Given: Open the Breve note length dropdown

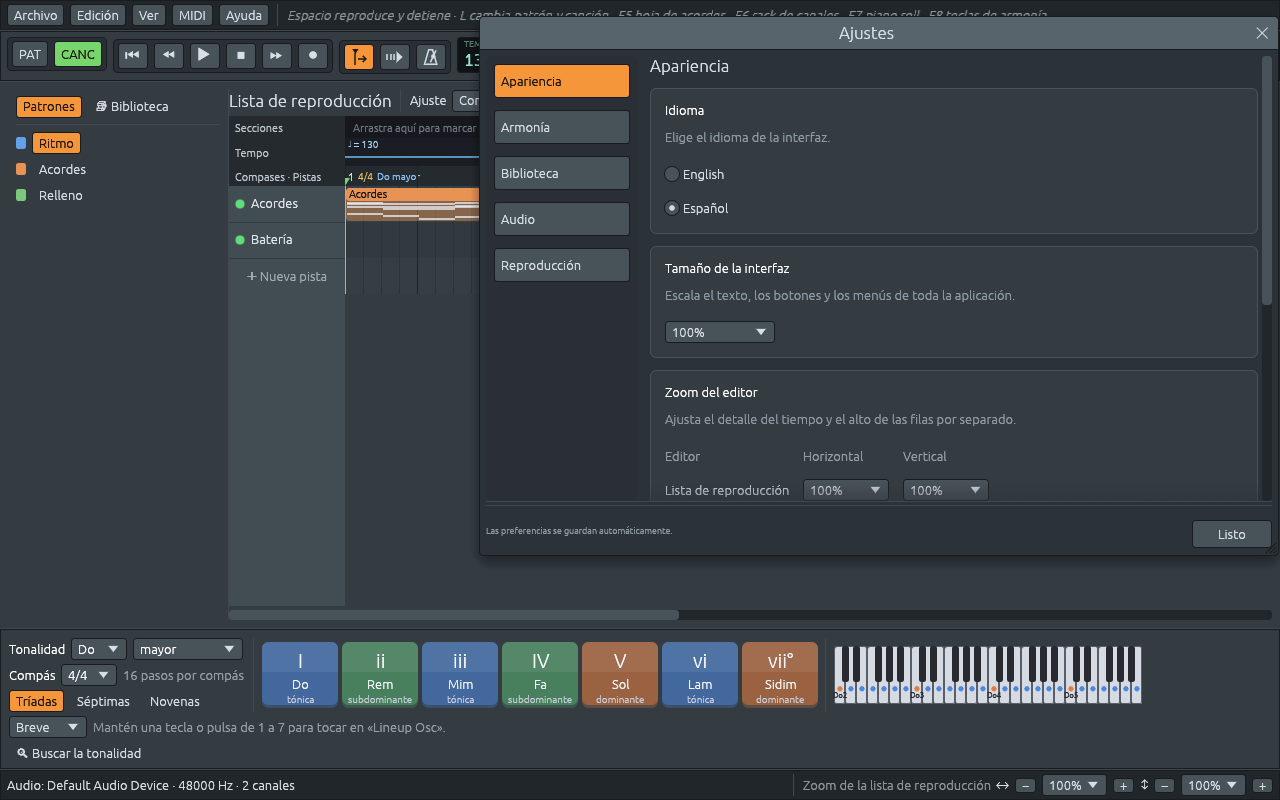Looking at the screenshot, I should 48,727.
